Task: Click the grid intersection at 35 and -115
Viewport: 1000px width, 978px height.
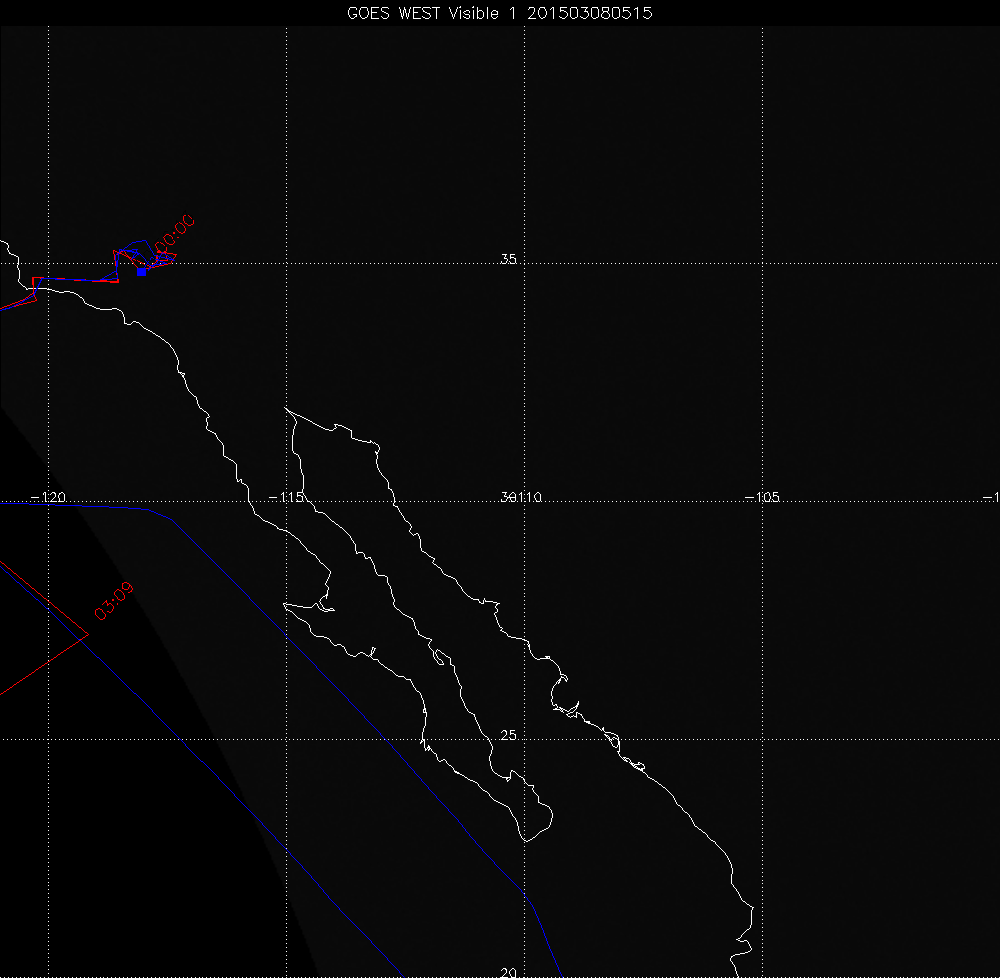Action: pyautogui.click(x=287, y=264)
